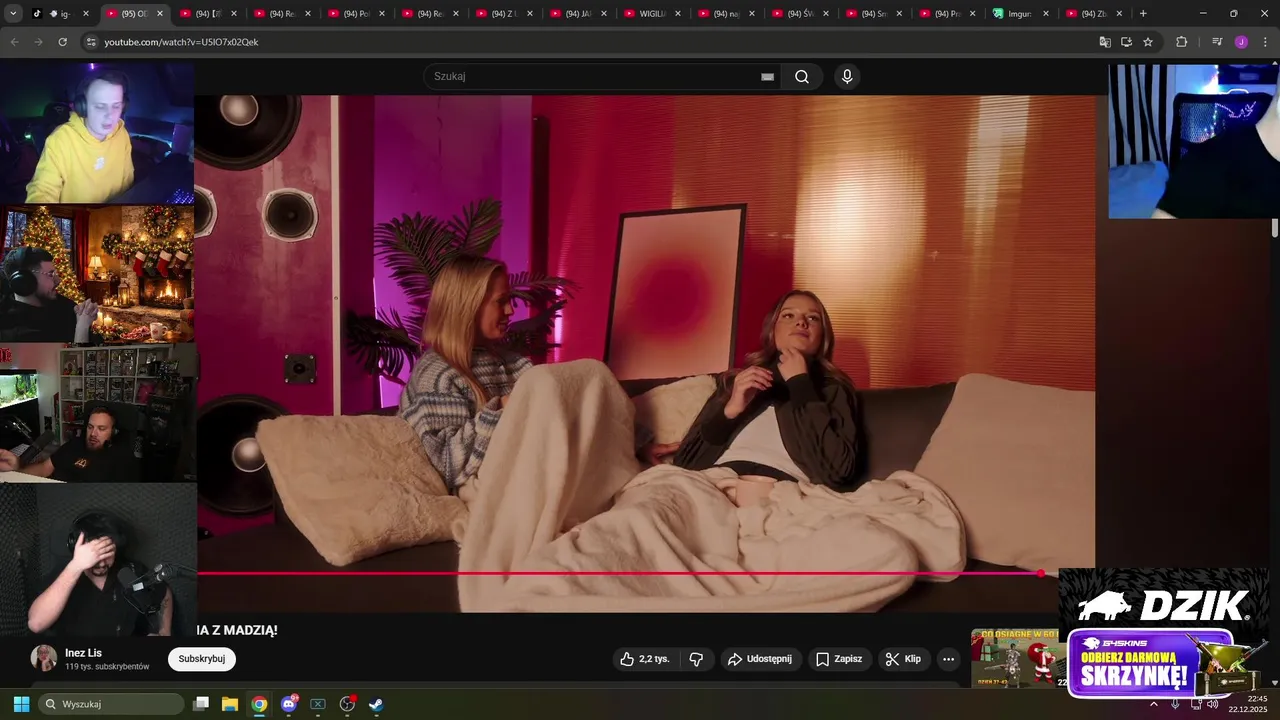Open Inez Lis channel avatar

(44, 658)
